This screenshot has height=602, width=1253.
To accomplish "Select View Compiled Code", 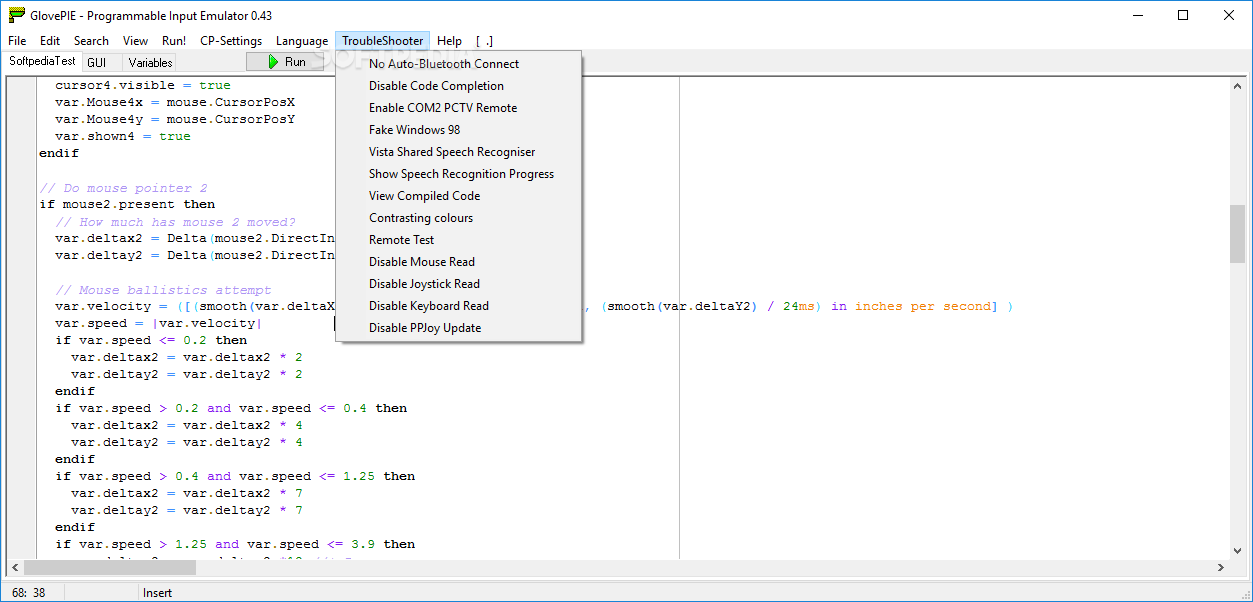I will (459, 196).
